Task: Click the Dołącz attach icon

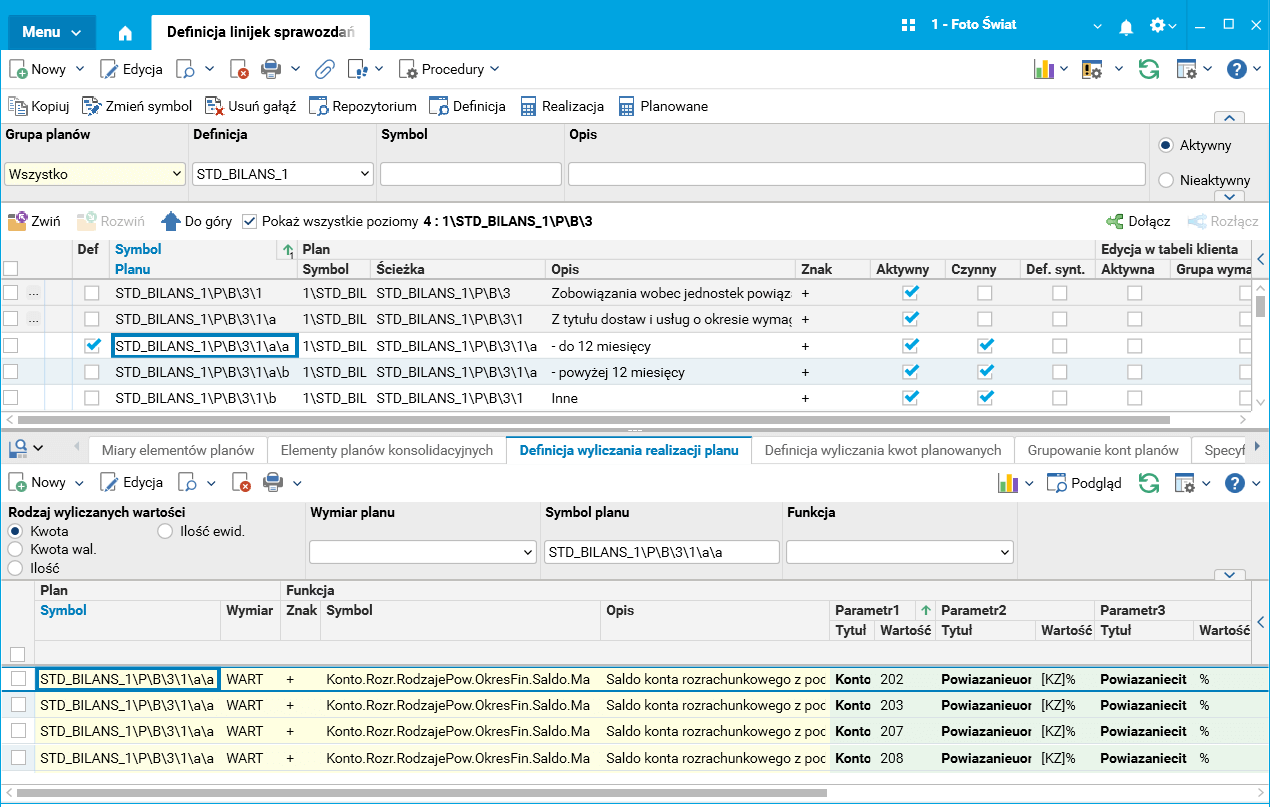Action: click(x=1114, y=221)
